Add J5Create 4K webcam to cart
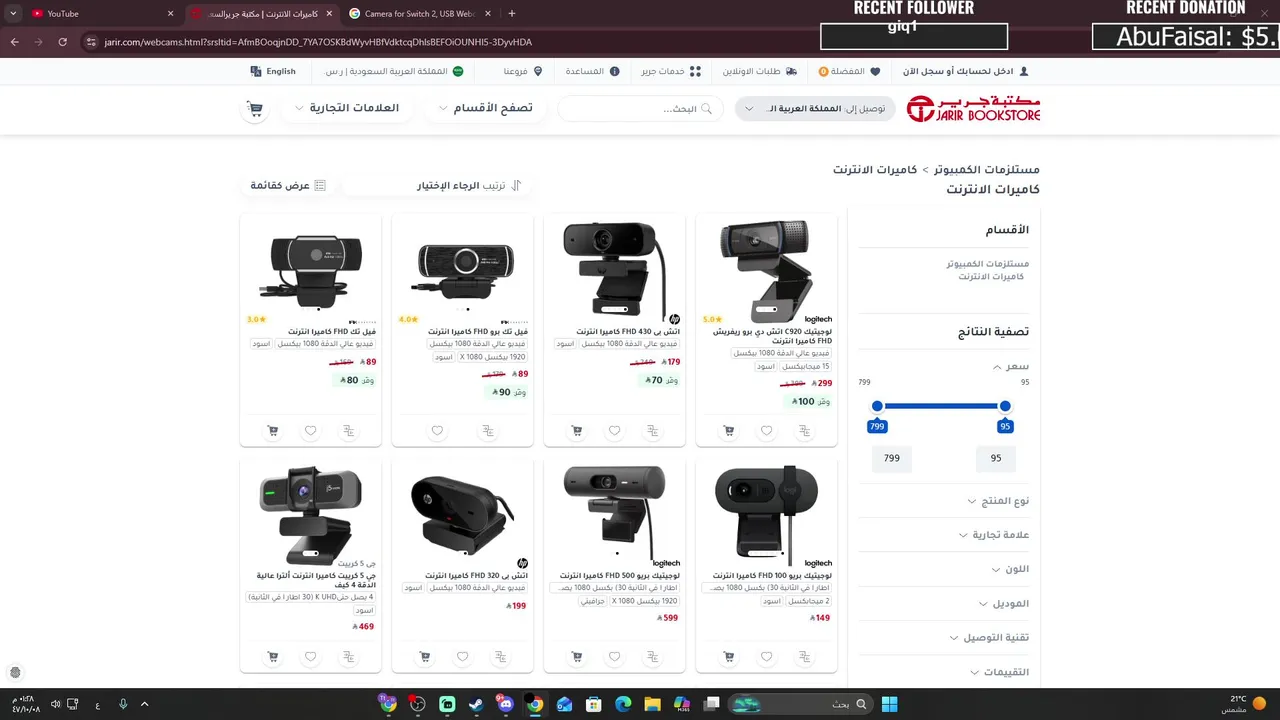The image size is (1280, 720). coord(272,657)
